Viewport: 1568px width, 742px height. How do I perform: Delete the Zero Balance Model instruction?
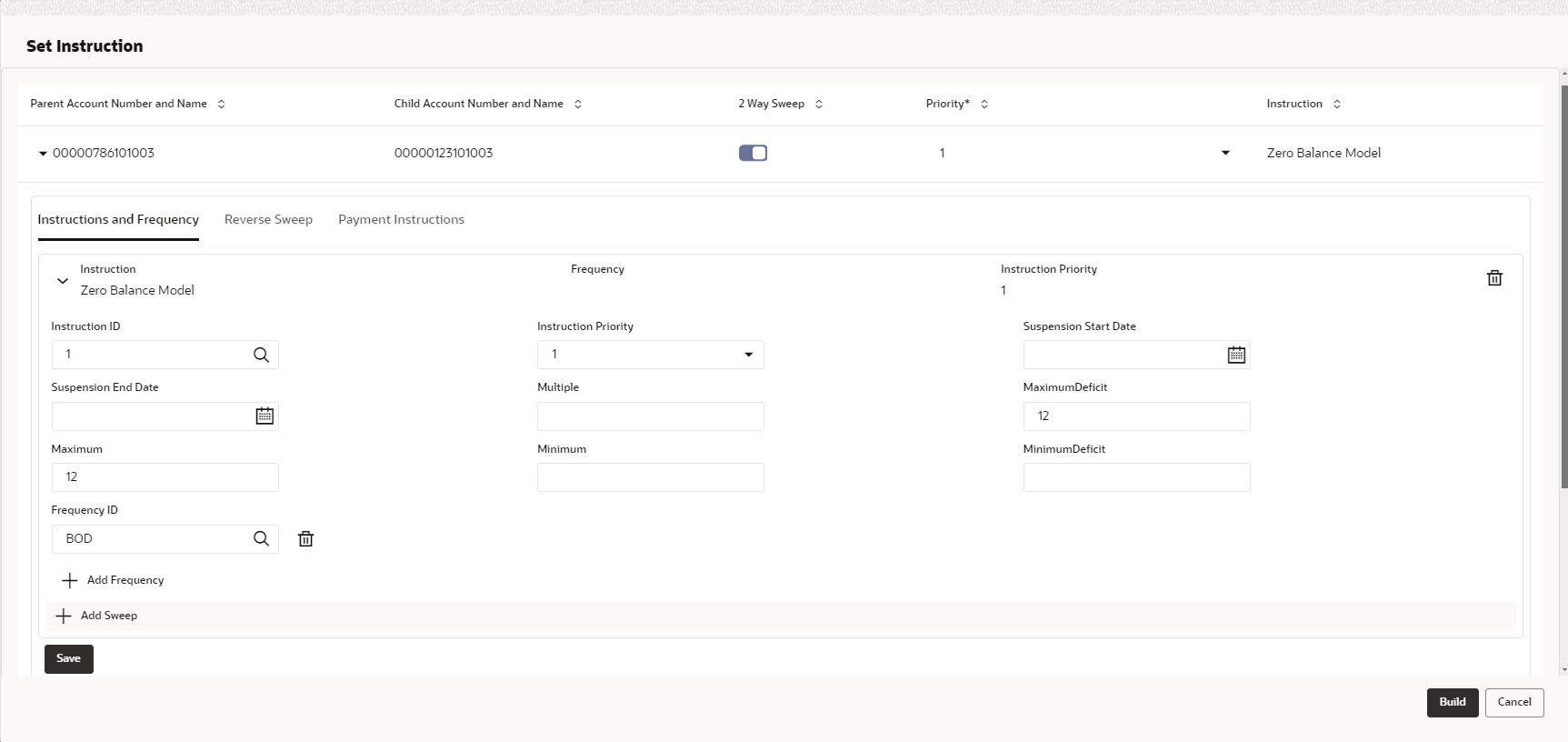[x=1494, y=278]
